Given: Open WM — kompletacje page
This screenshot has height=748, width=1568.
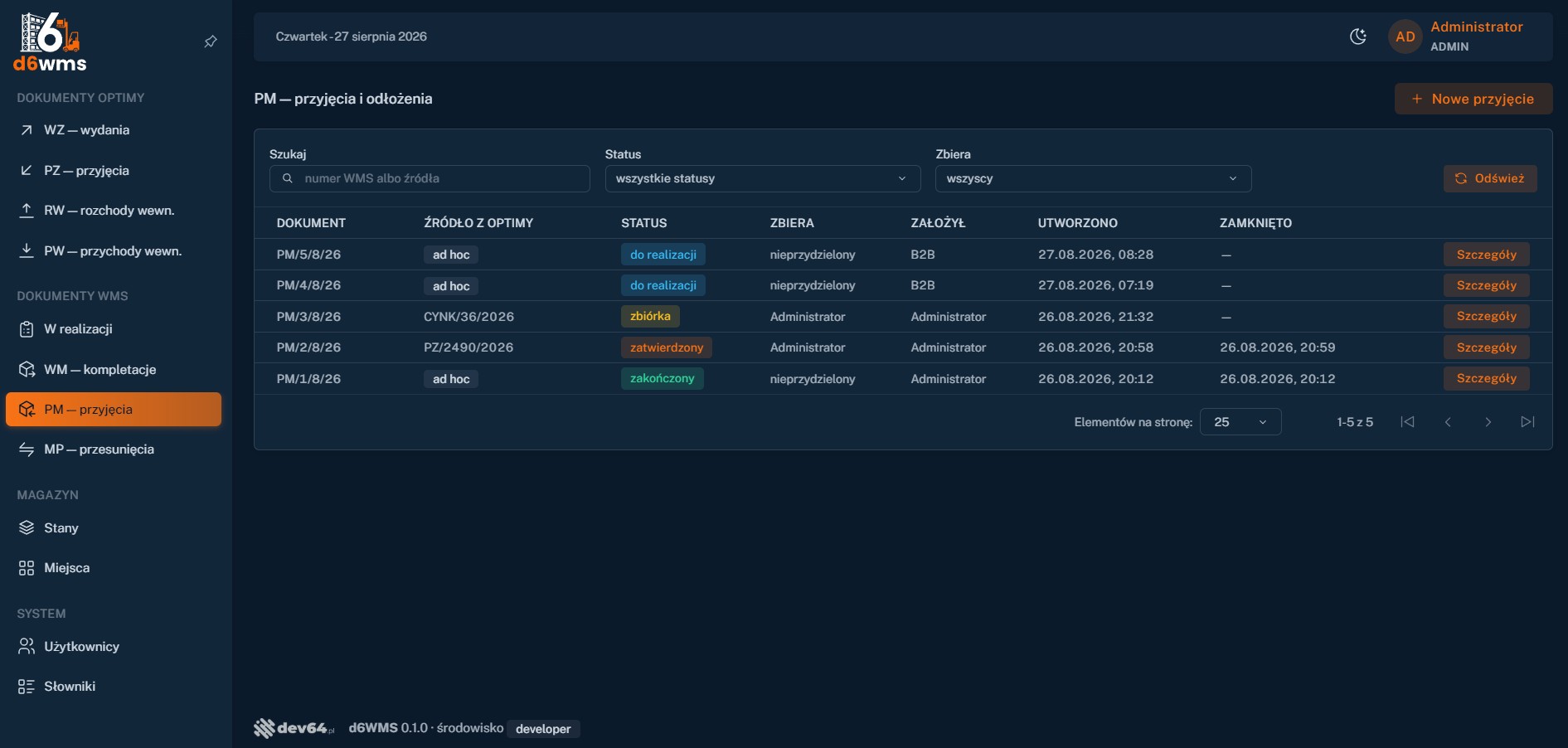Looking at the screenshot, I should click(x=114, y=370).
